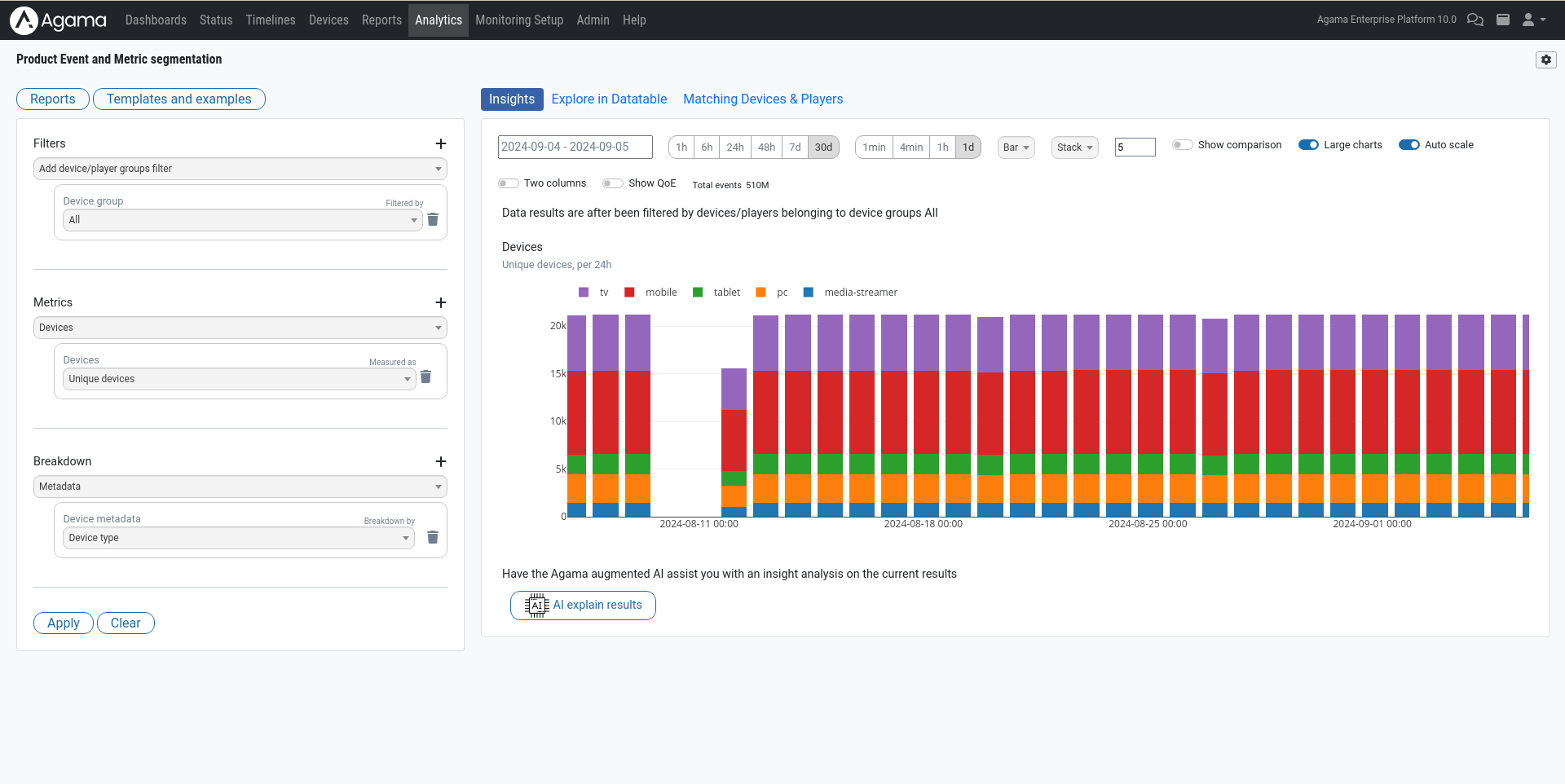The width and height of the screenshot is (1565, 784).
Task: Click the AI explain results button
Action: pyautogui.click(x=583, y=605)
